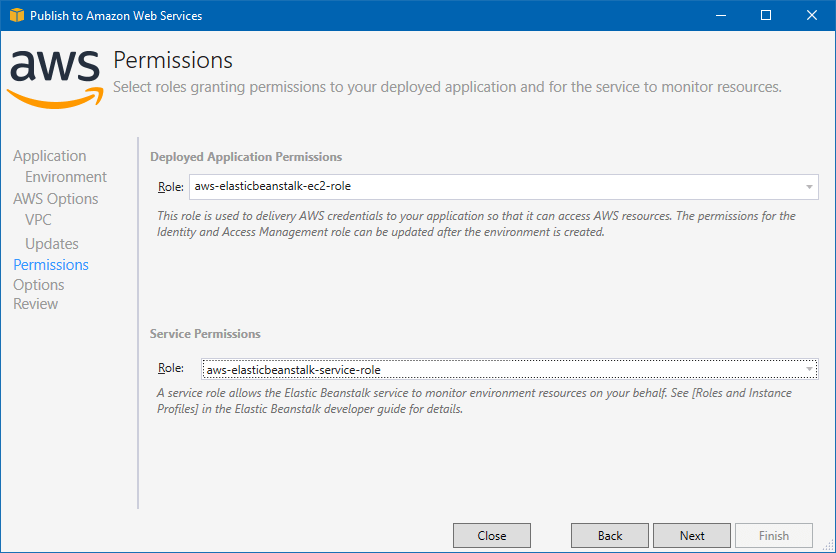
Task: Select the Permissions step in sidebar
Action: (x=51, y=265)
